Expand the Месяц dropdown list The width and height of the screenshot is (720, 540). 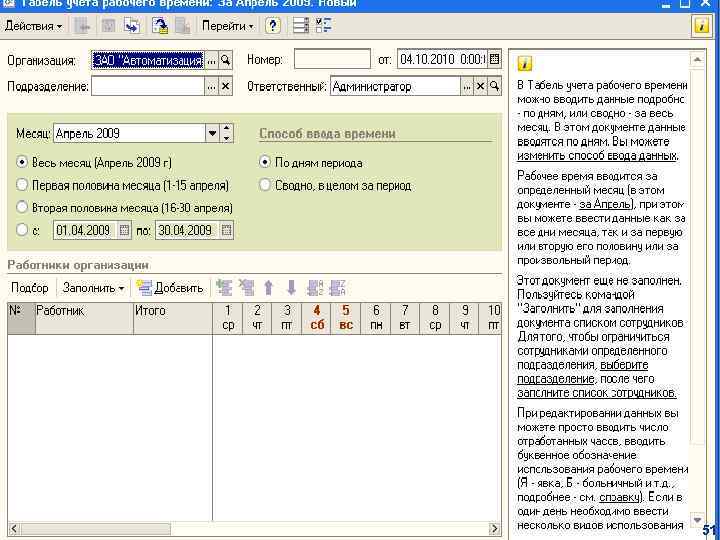click(212, 133)
